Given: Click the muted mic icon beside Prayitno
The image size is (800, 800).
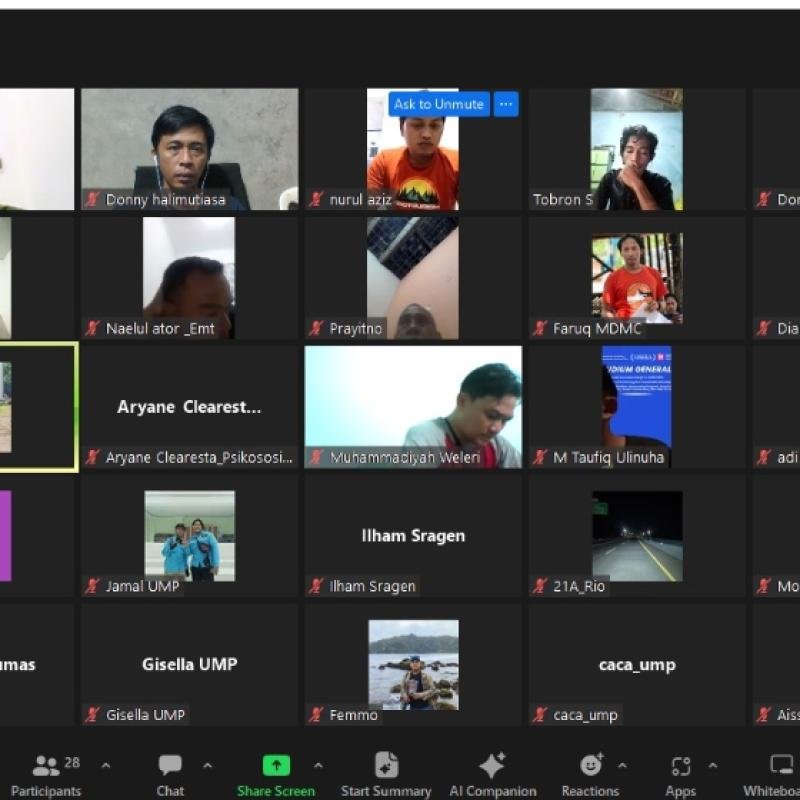Looking at the screenshot, I should pyautogui.click(x=317, y=328).
